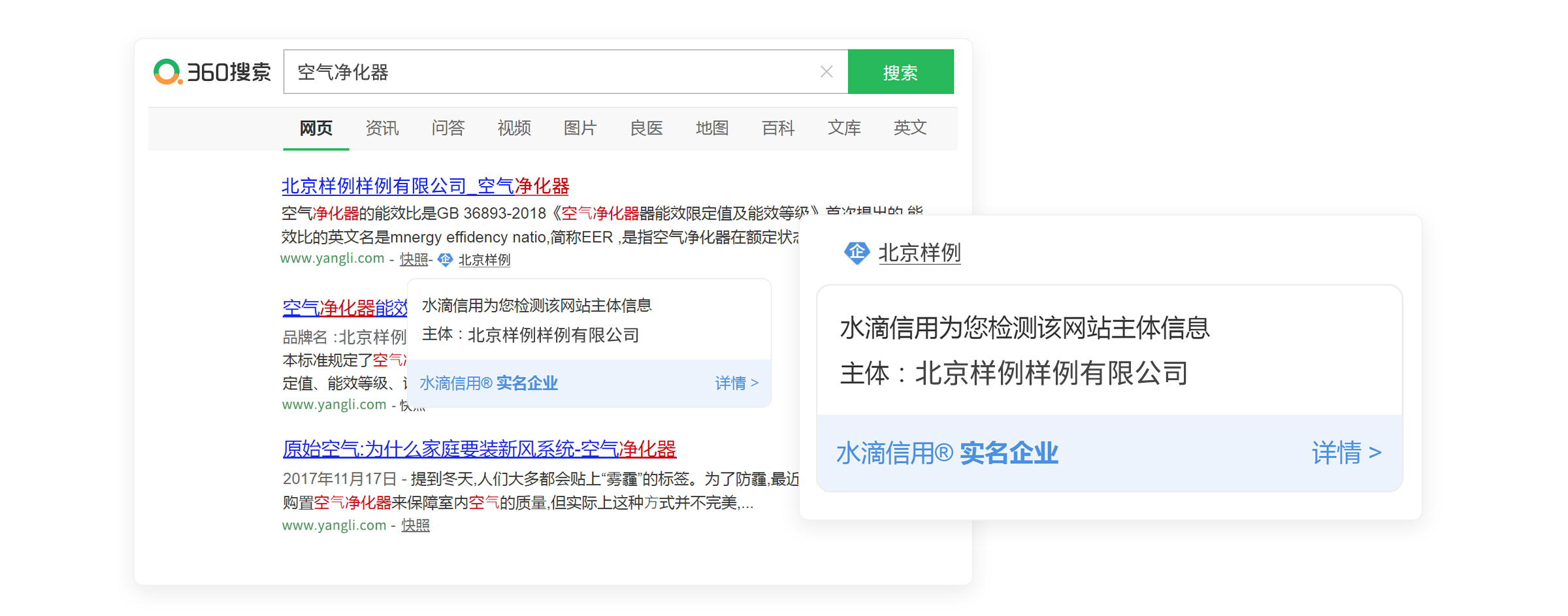This screenshot has width=1568, height=616.
Task: Select the 文库 tab
Action: pos(843,128)
